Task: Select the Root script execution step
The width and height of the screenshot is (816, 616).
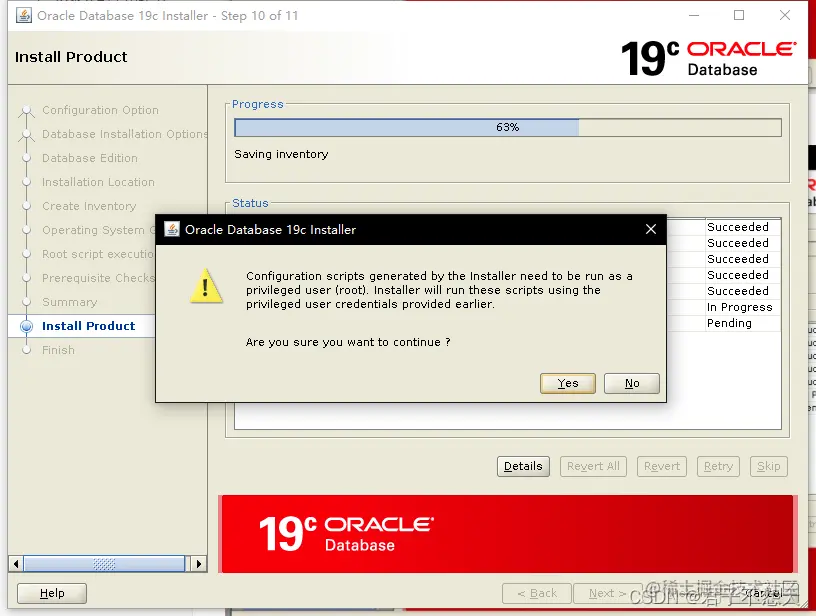Action: 98,254
